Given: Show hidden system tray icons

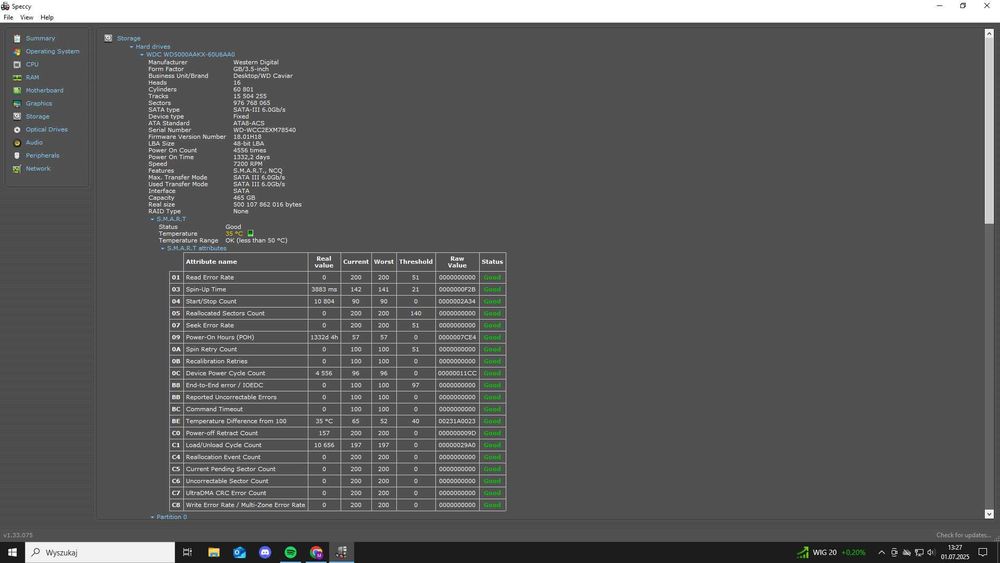Looking at the screenshot, I should 881,552.
